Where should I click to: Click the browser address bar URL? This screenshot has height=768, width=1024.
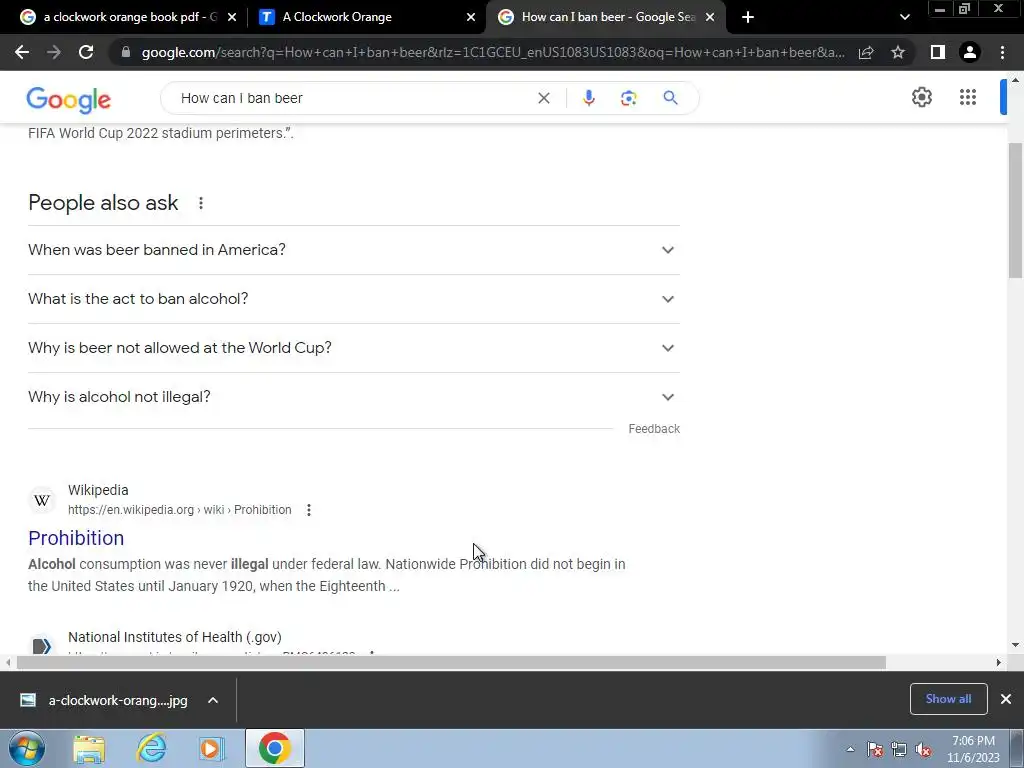point(493,52)
